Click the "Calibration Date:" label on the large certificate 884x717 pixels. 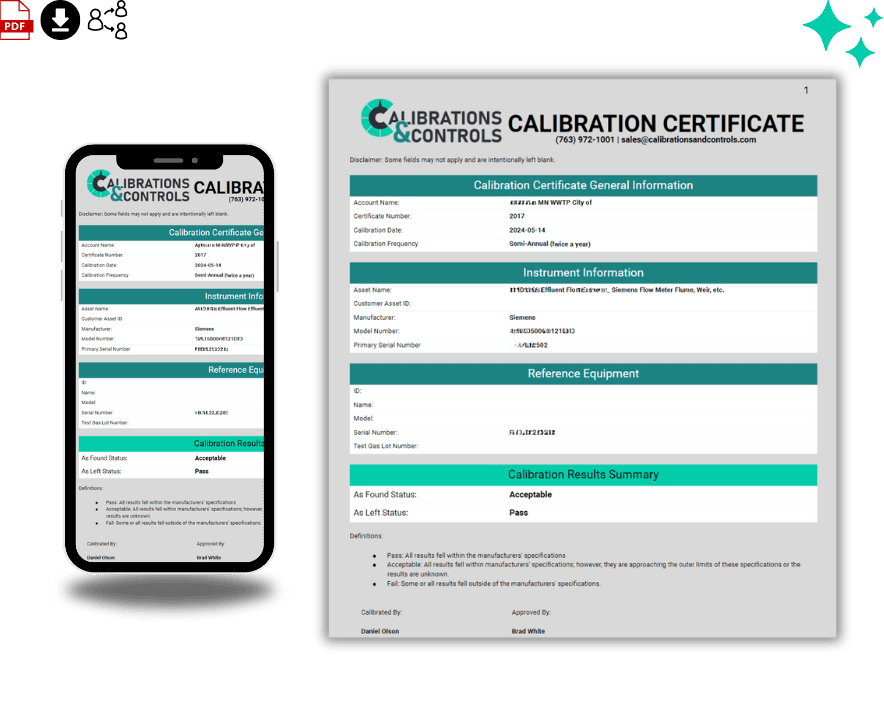378,231
